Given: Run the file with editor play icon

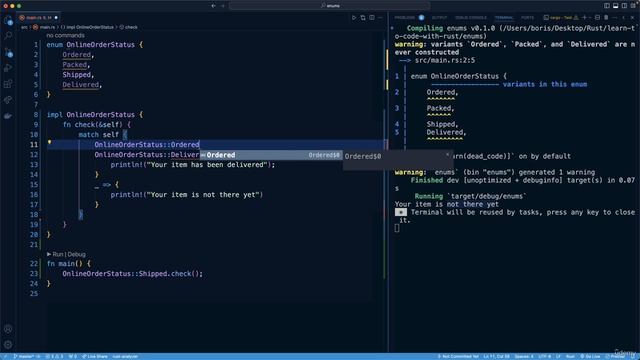Looking at the screenshot, I should click(354, 18).
